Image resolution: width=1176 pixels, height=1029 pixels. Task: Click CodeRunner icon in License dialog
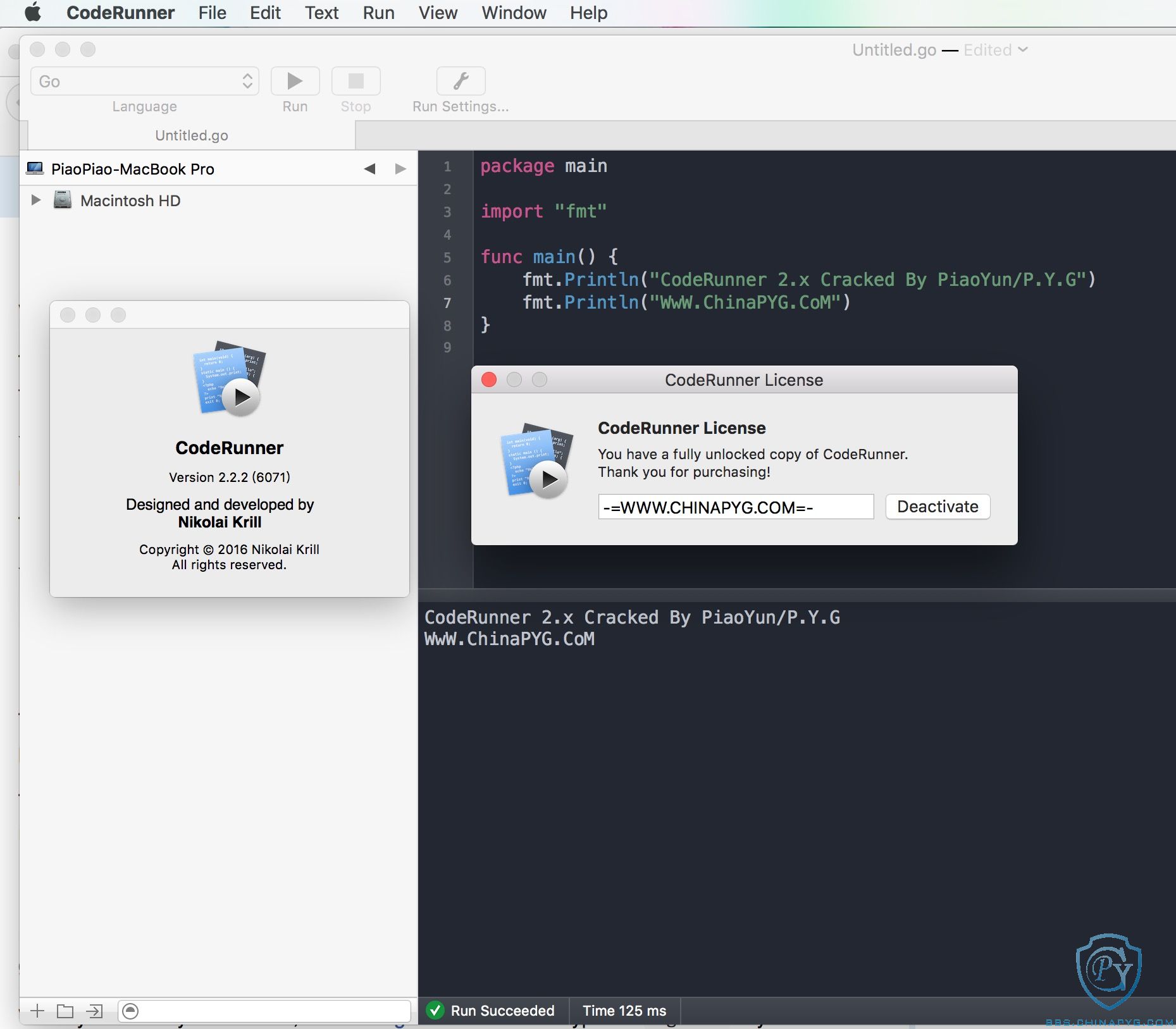[537, 460]
